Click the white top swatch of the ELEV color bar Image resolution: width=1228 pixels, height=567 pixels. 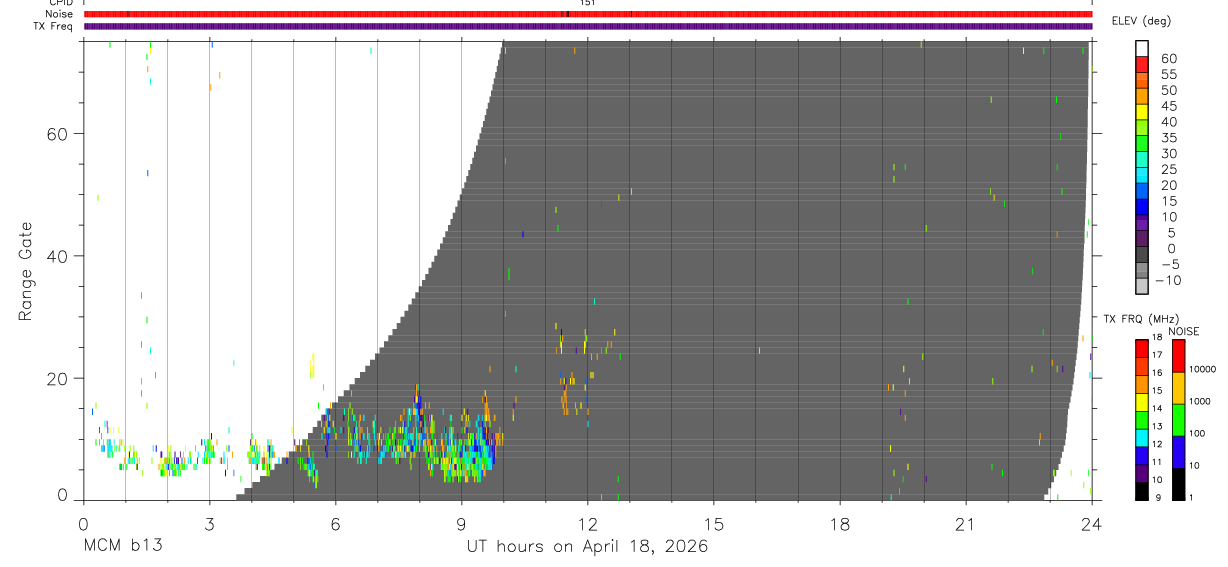[1142, 48]
